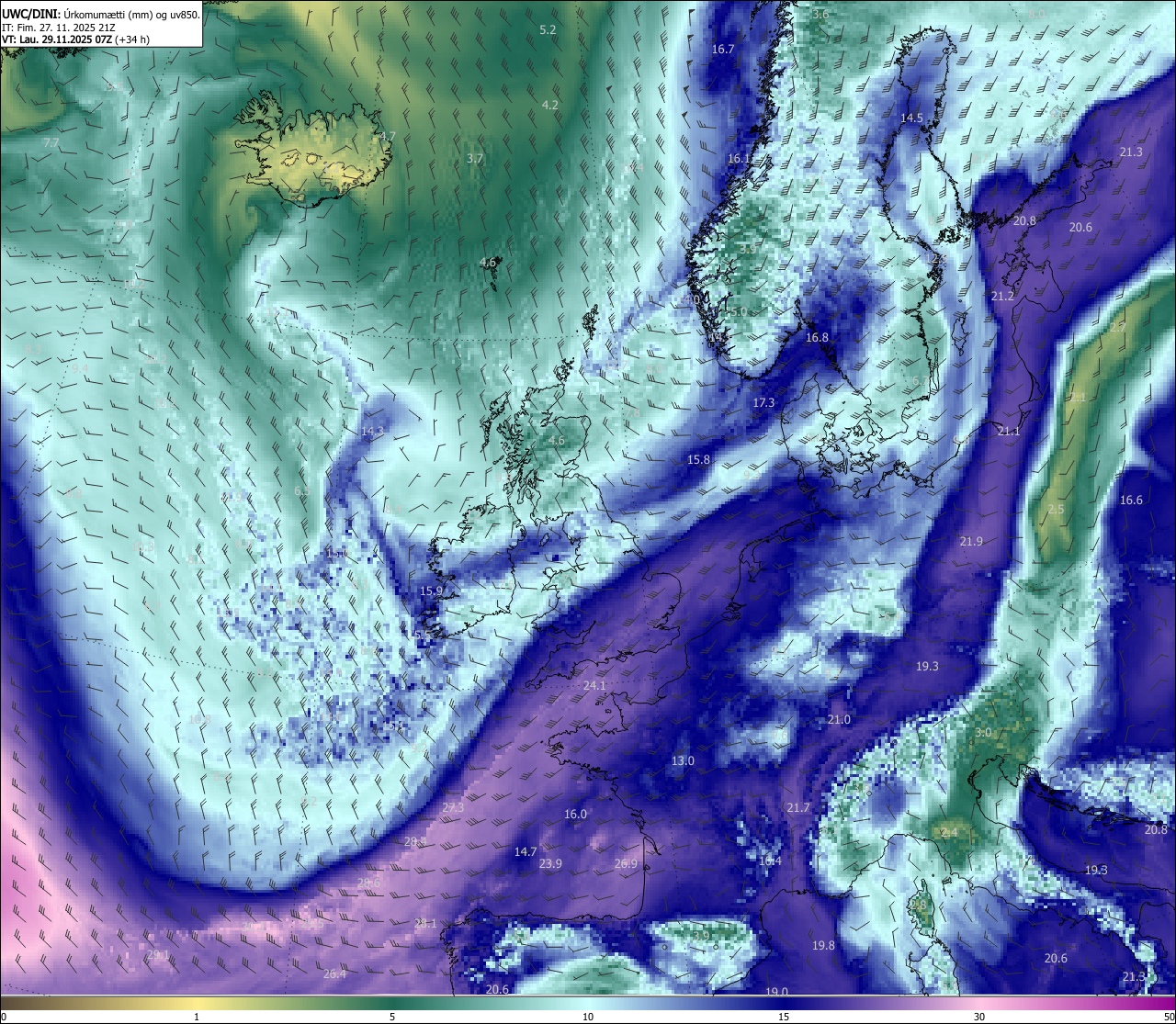
Task: Click the map value '15.8' over the North Sea
Action: click(698, 459)
